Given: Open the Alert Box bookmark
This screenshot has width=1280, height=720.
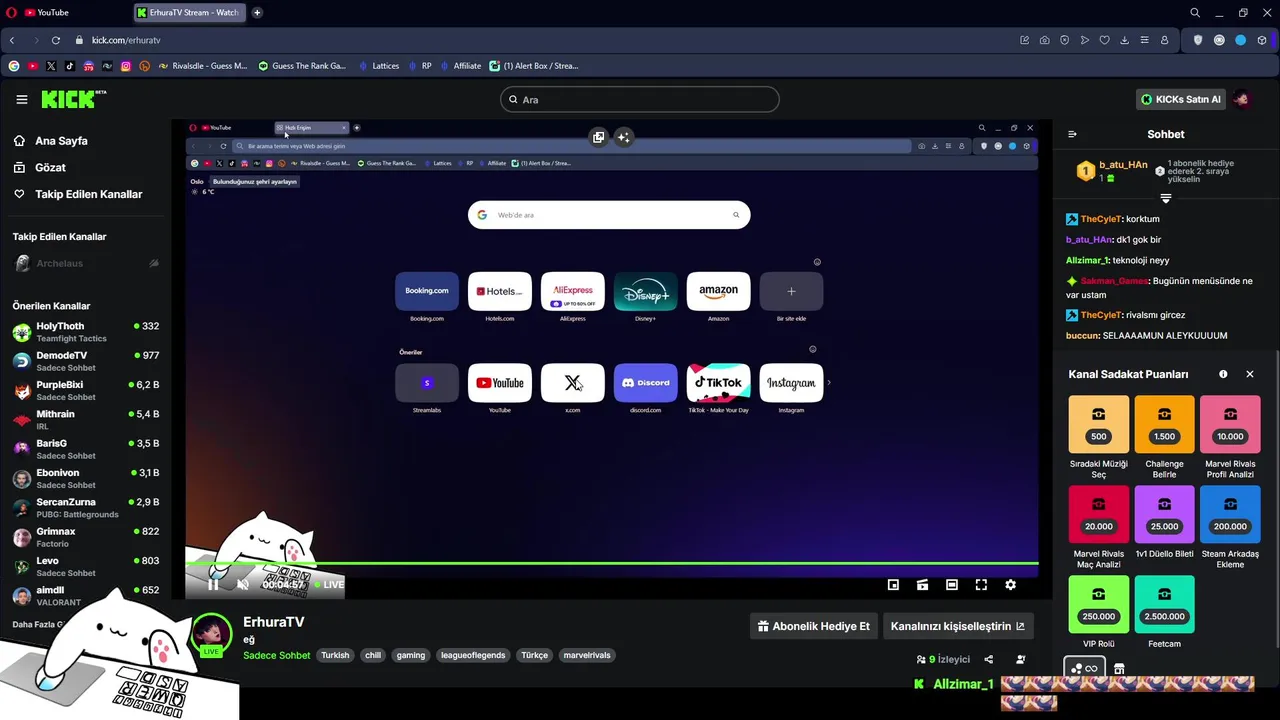Looking at the screenshot, I should tap(534, 66).
